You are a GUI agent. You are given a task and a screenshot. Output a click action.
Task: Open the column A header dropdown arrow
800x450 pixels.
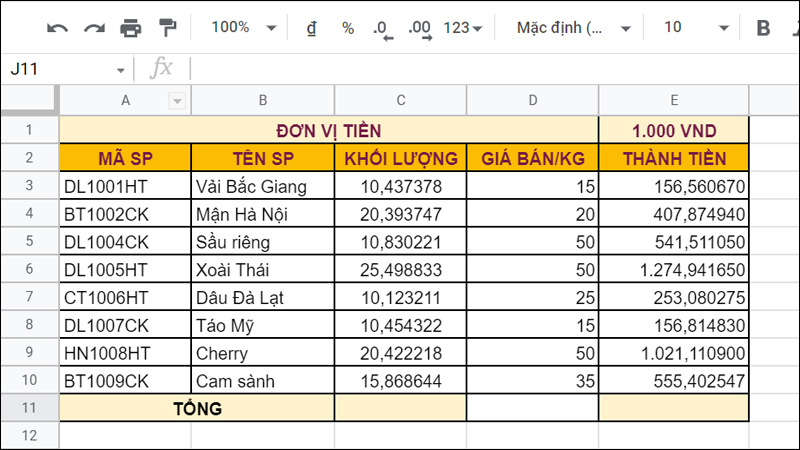[177, 100]
